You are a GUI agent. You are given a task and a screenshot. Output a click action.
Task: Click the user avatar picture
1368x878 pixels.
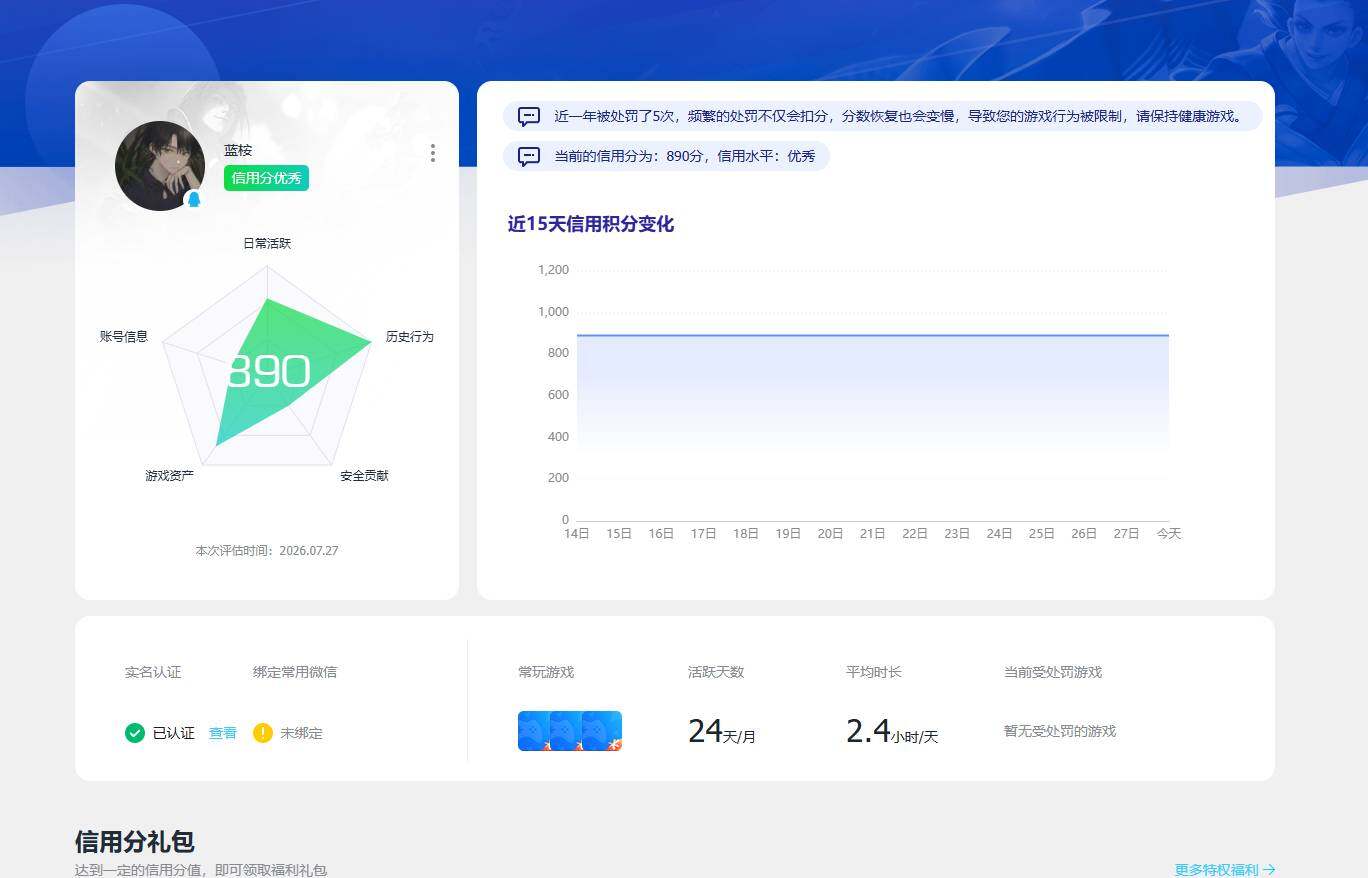coord(160,166)
